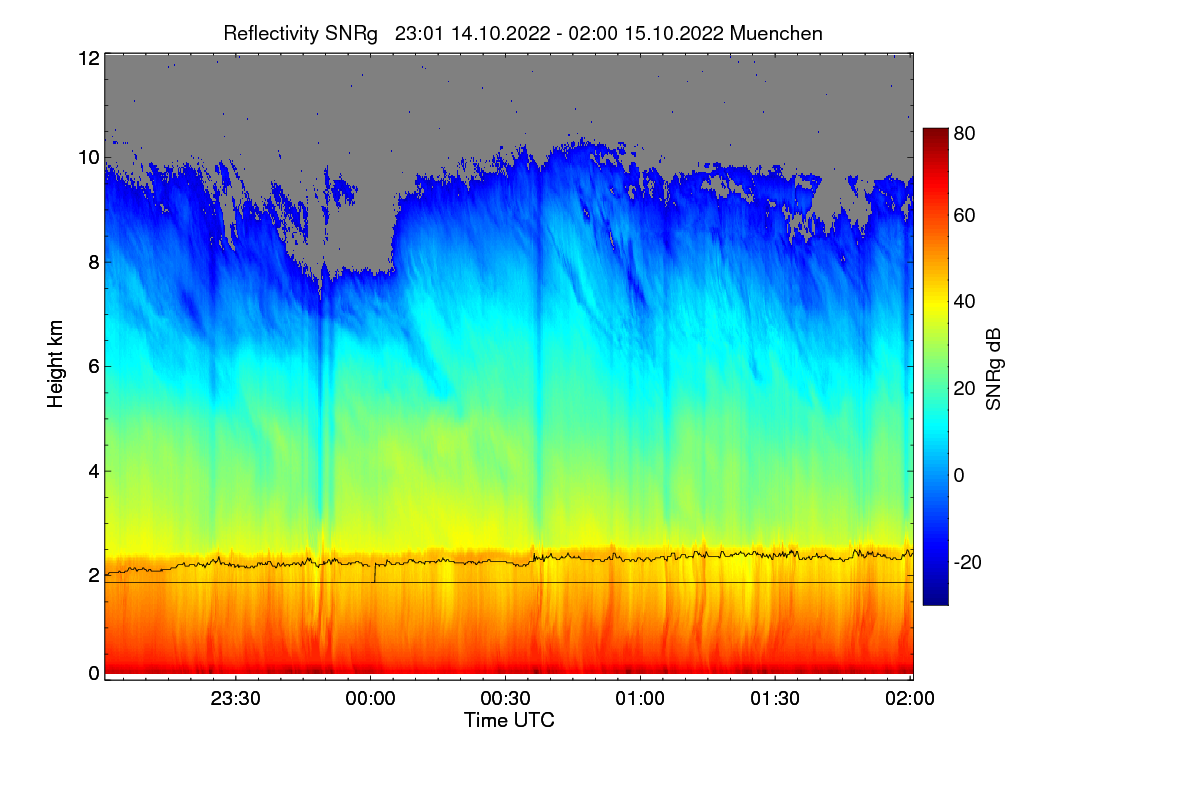This screenshot has width=1200, height=800.
Task: Click the 23:30 time tick label
Action: [x=235, y=699]
